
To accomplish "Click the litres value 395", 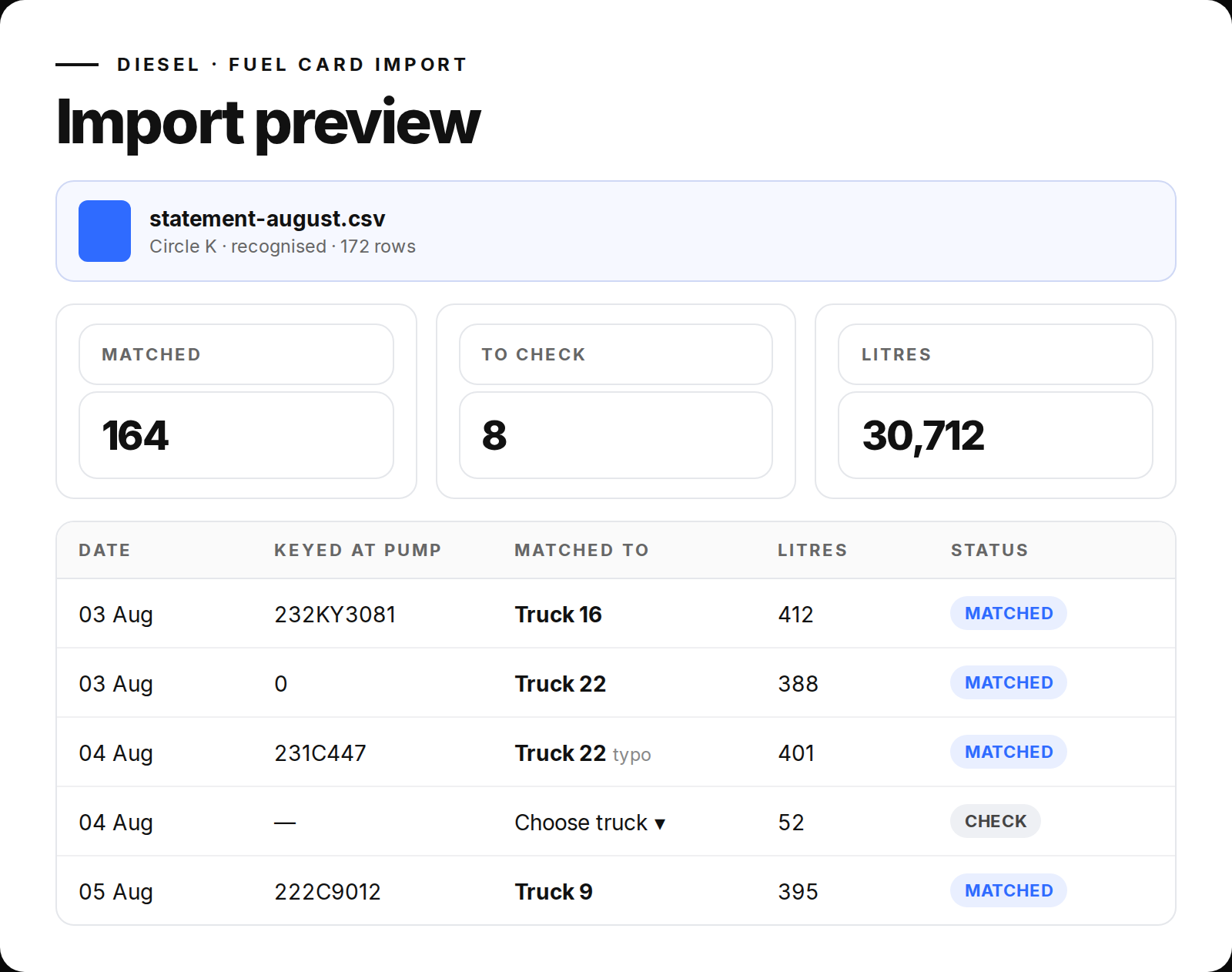I will [x=798, y=892].
